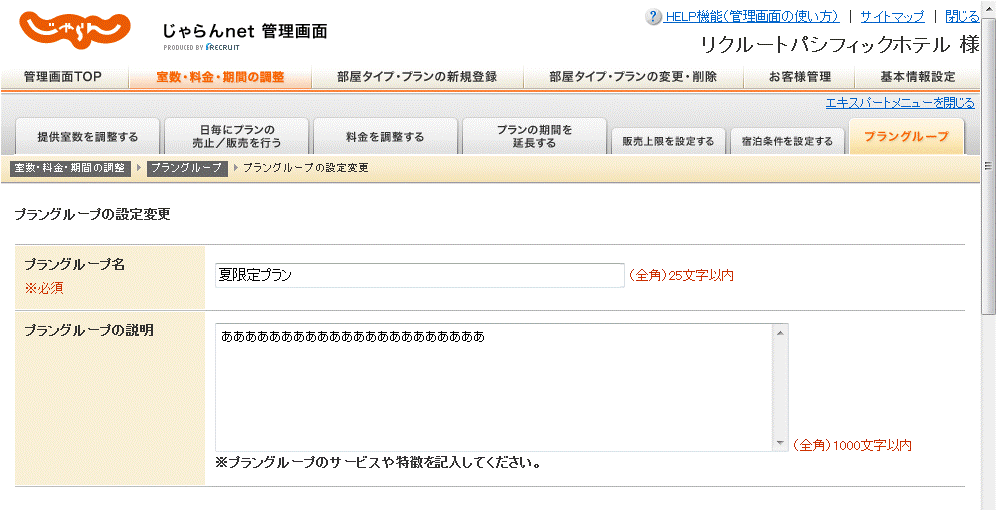
Task: Open 基本情報設定 menu
Action: pos(918,77)
